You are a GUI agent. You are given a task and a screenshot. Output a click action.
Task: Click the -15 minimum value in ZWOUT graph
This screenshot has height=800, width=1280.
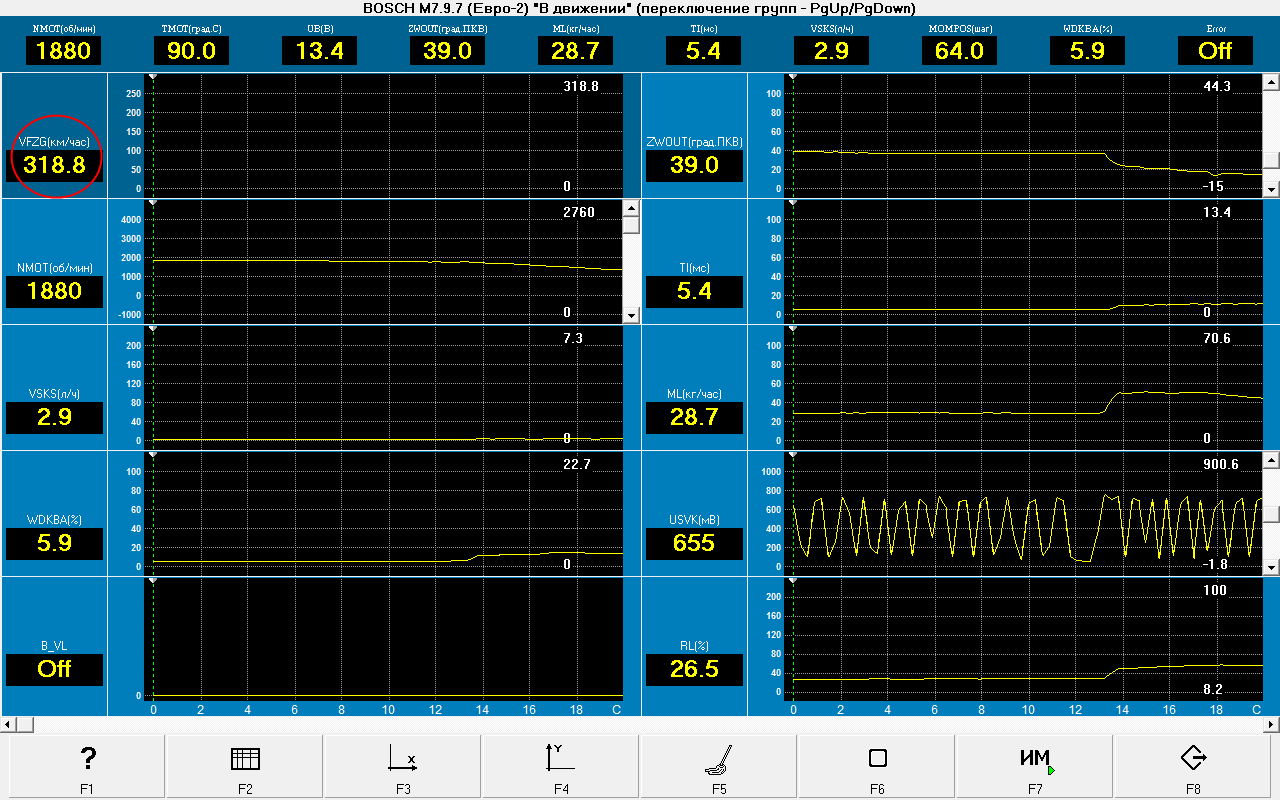point(1214,186)
